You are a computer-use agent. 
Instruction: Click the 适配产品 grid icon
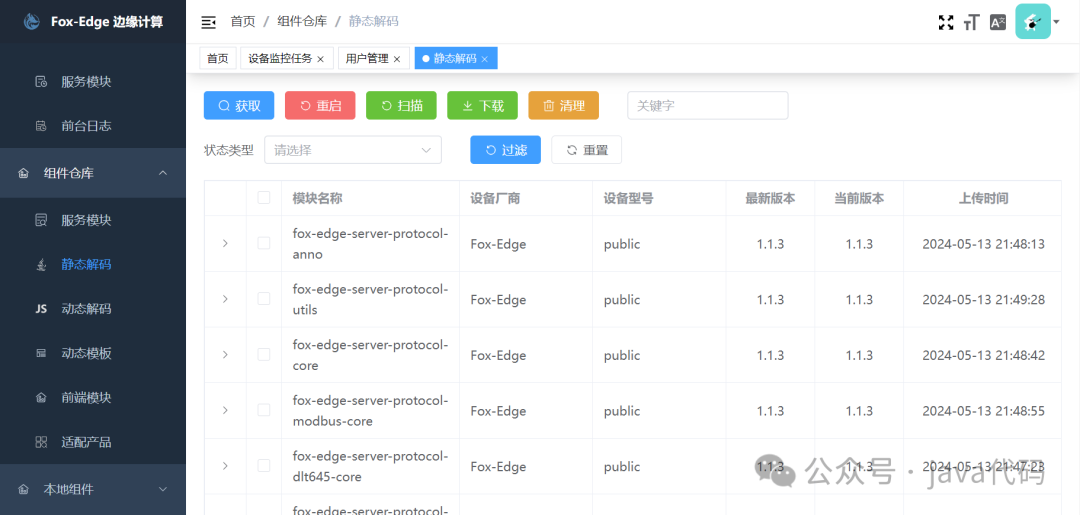(41, 442)
